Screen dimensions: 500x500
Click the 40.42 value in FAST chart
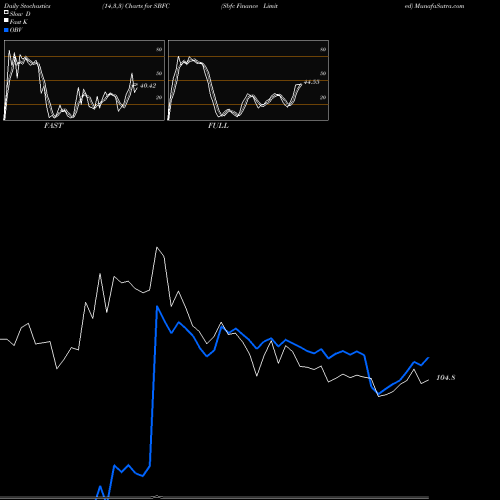coord(148,86)
